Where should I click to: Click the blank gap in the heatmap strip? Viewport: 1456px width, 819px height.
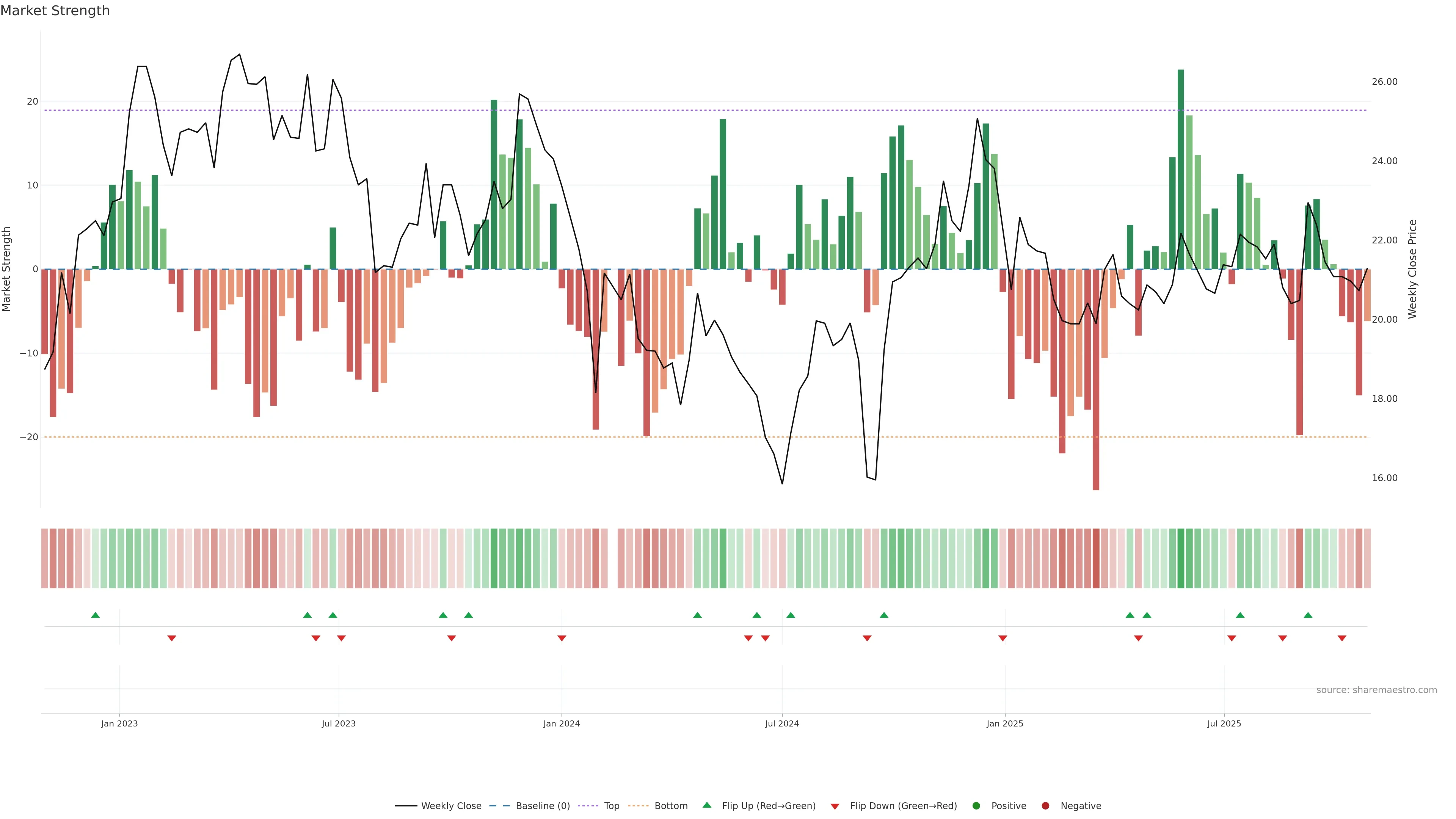tap(613, 558)
